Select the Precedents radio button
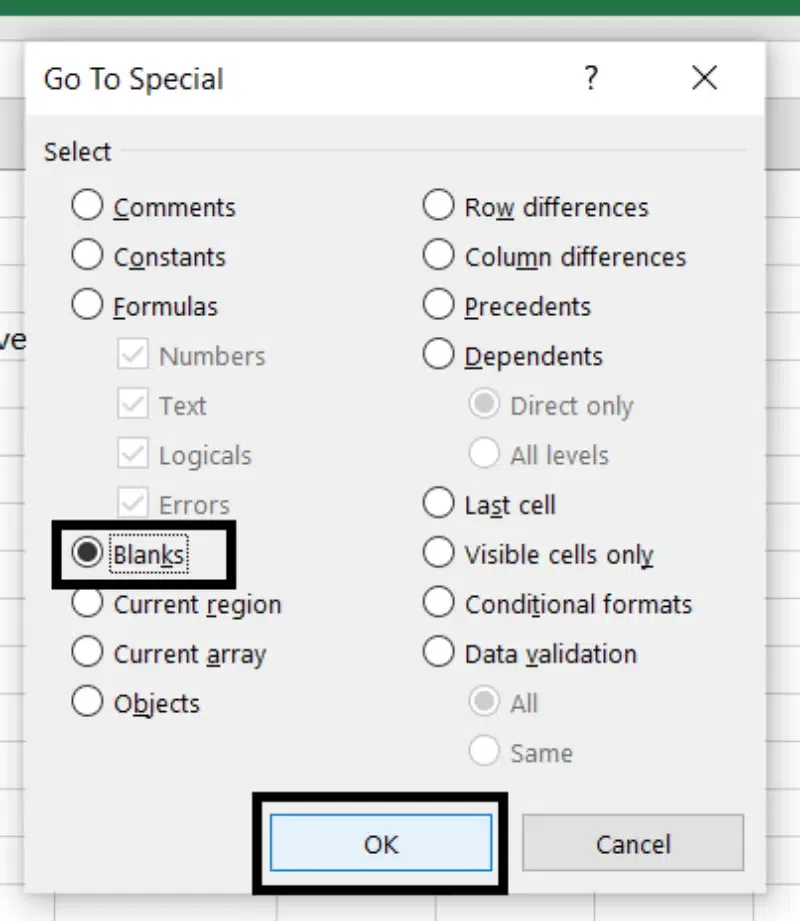Image resolution: width=800 pixels, height=921 pixels. (x=439, y=305)
